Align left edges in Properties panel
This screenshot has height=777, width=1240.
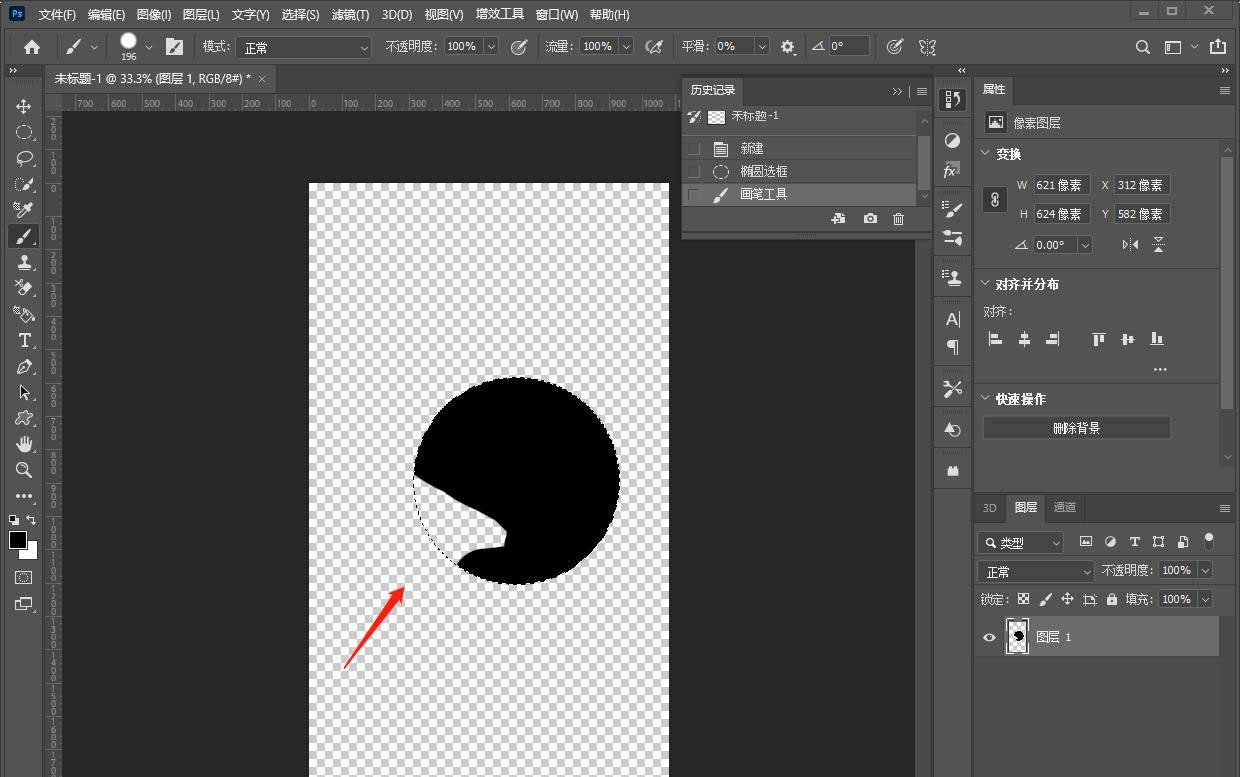click(995, 339)
